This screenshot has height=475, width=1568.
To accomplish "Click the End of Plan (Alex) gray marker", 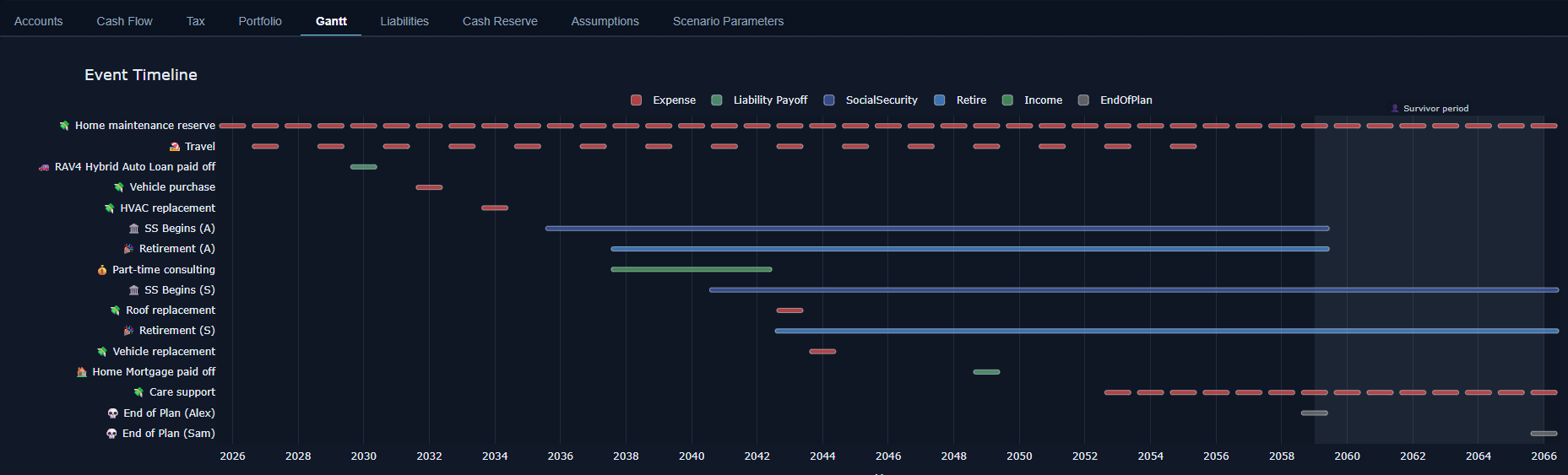I will coord(1315,413).
